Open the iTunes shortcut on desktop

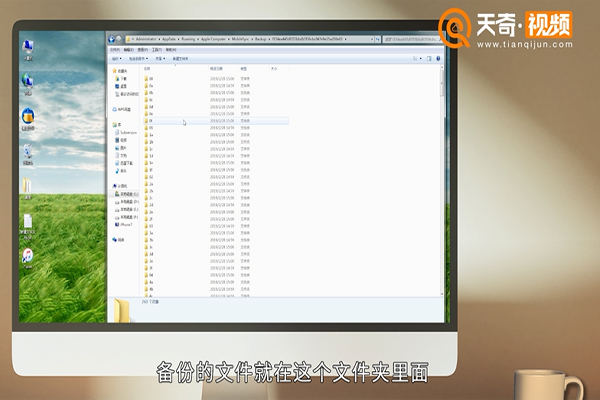(x=28, y=256)
